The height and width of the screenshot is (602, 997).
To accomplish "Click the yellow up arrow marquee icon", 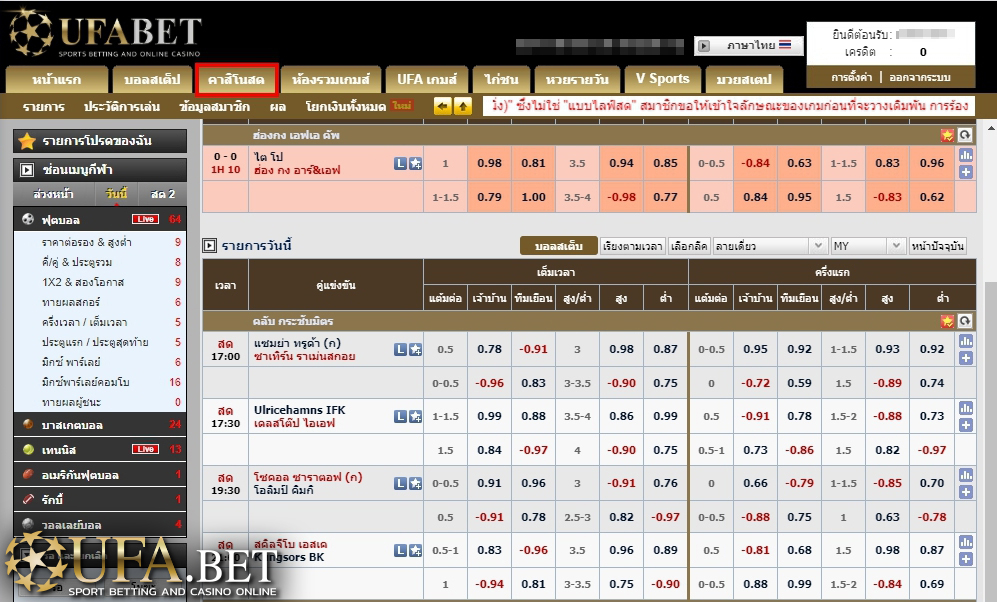I will tap(463, 106).
